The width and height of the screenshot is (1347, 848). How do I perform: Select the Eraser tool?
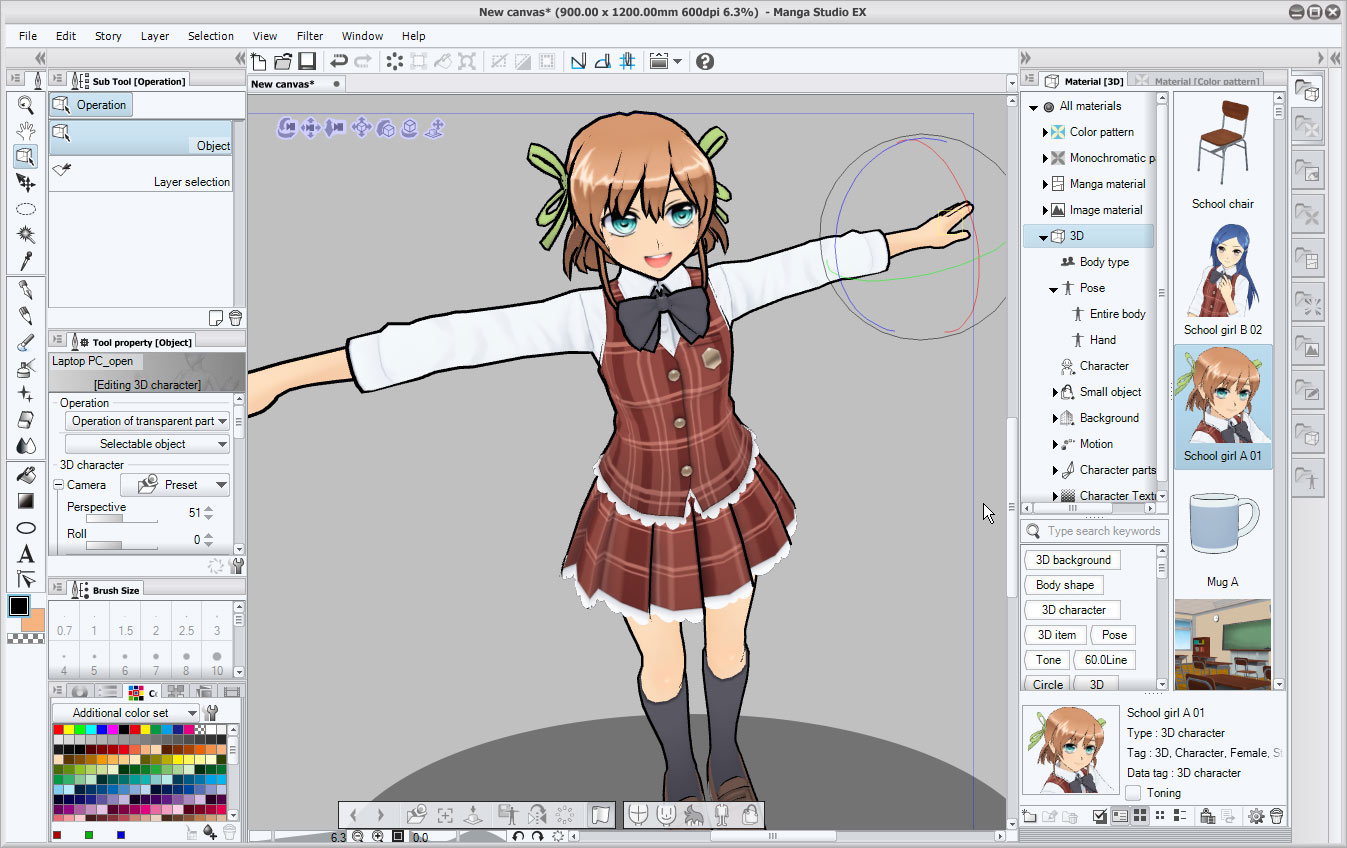tap(27, 420)
